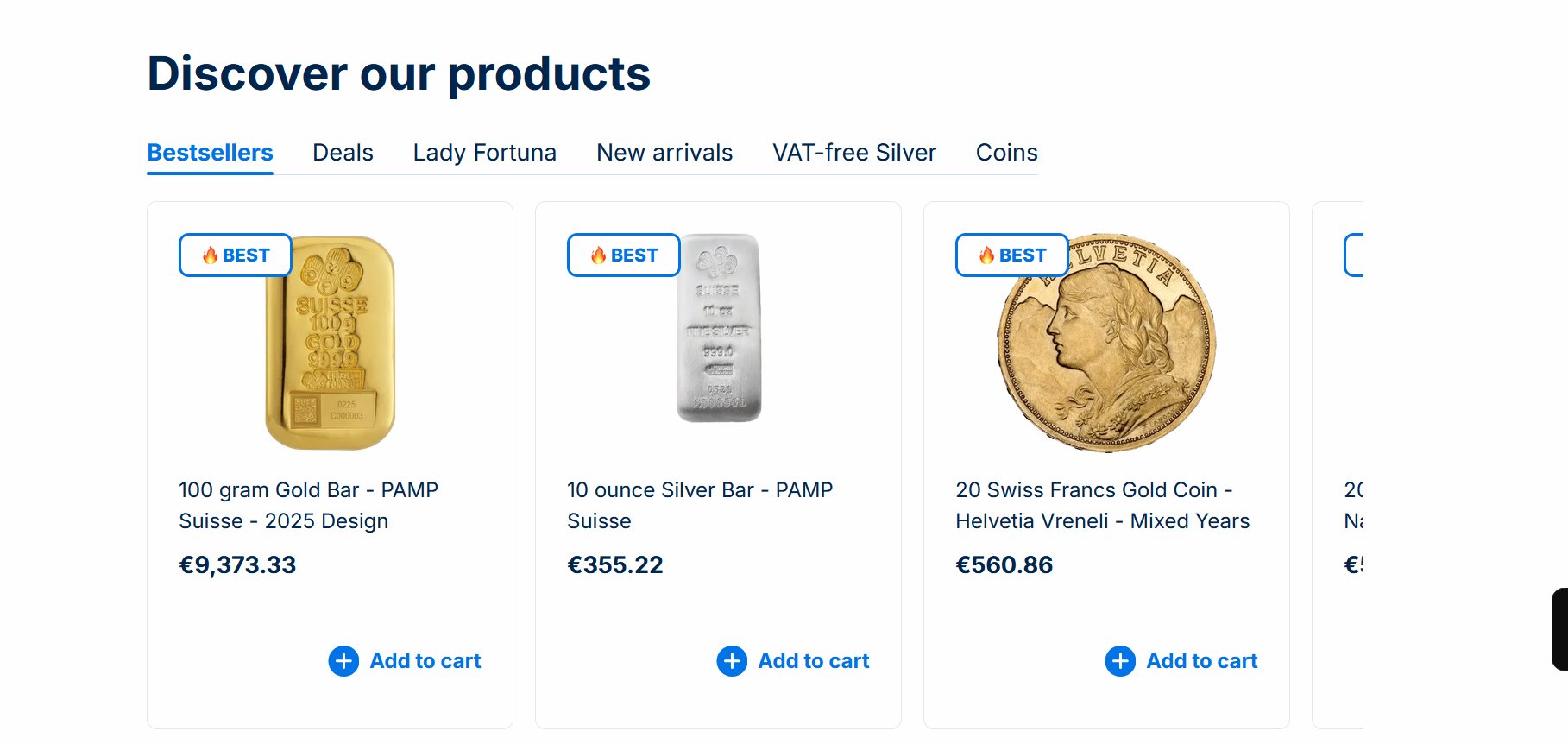Image resolution: width=1568 pixels, height=744 pixels.
Task: Click the black widget at right edge
Action: coord(1559,629)
